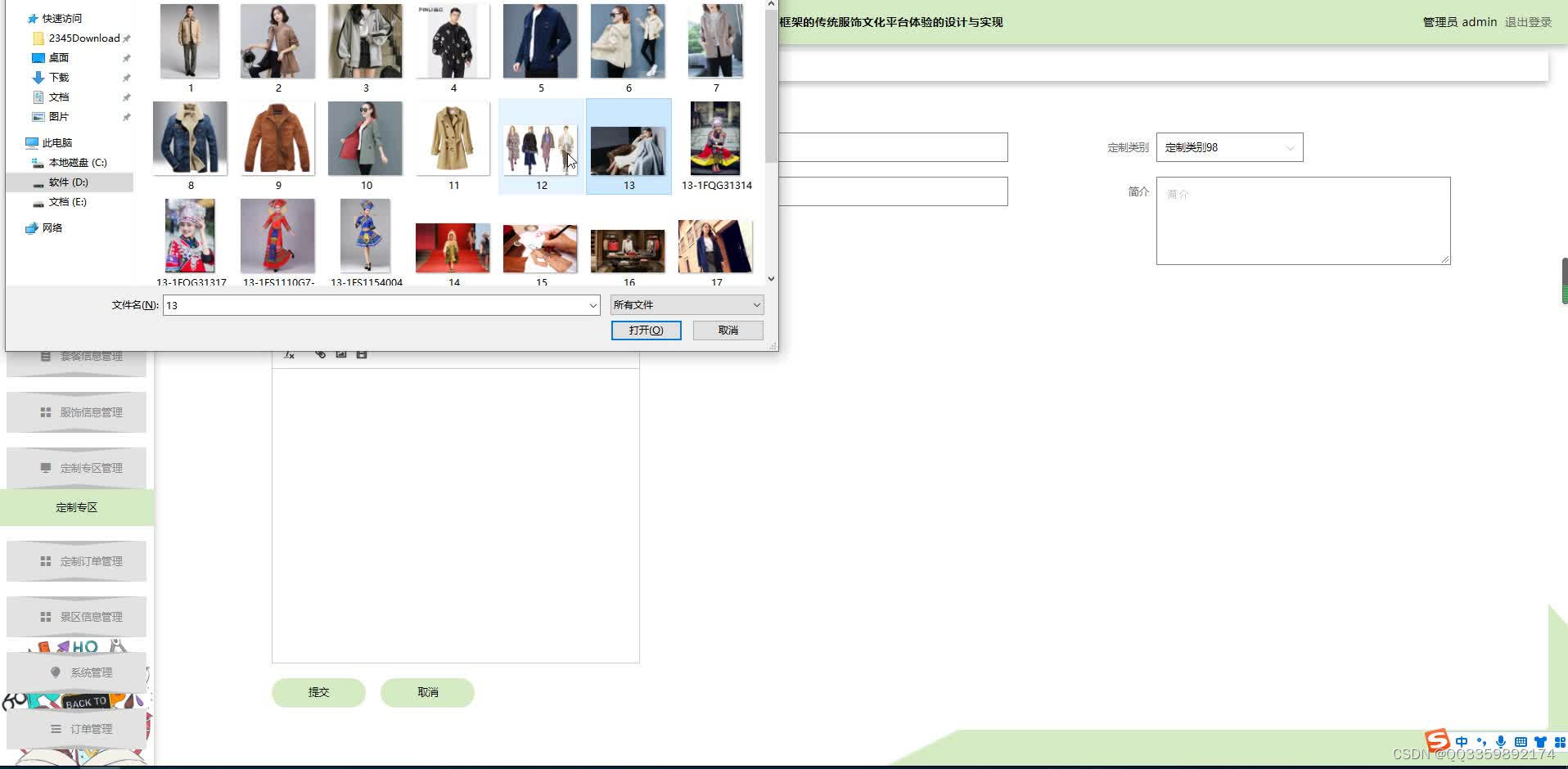Click the 提交 submit button

[x=318, y=692]
